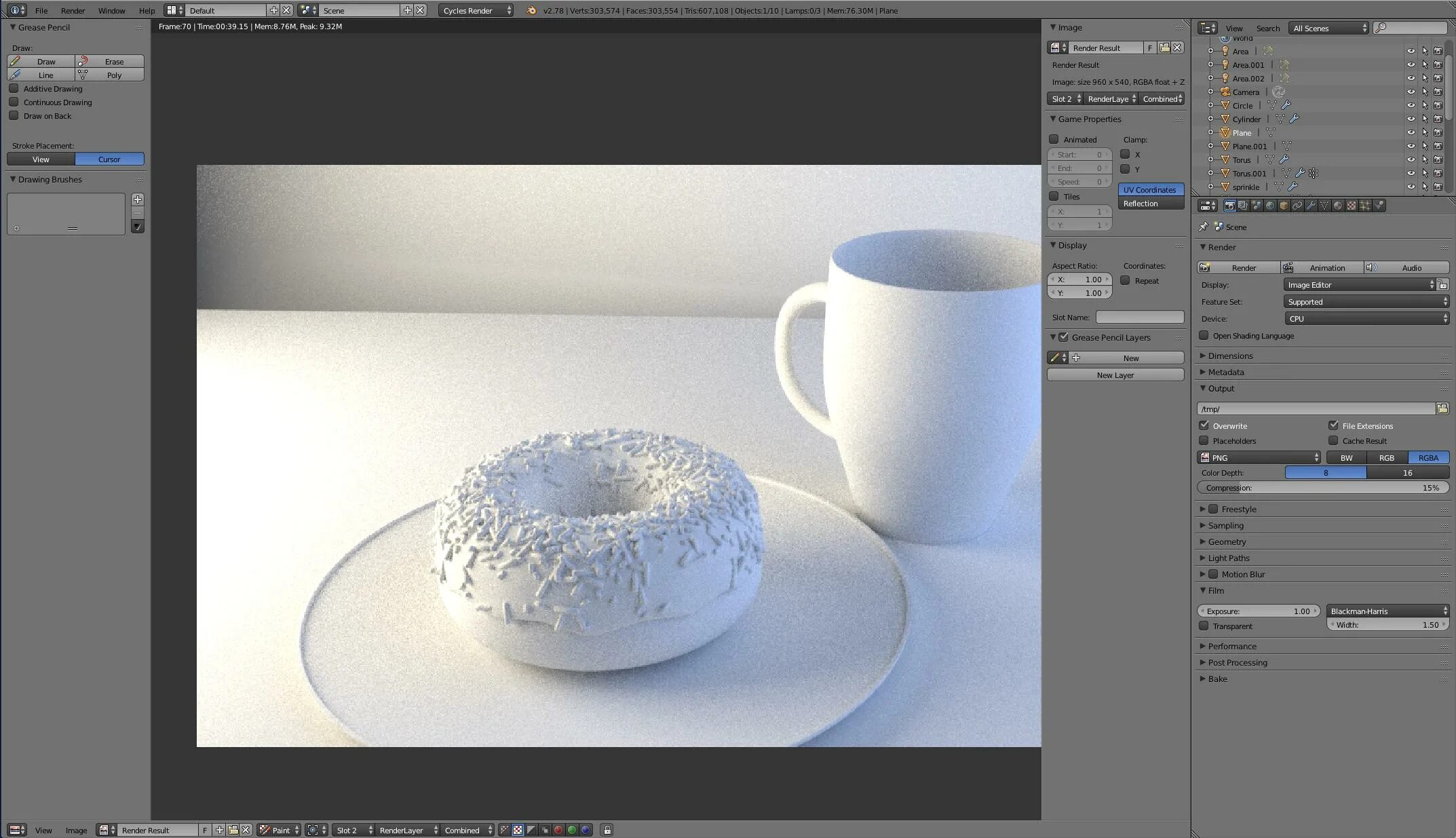Switch to the Texture properties tab icon
Viewport: 1456px width, 838px height.
tap(1352, 206)
